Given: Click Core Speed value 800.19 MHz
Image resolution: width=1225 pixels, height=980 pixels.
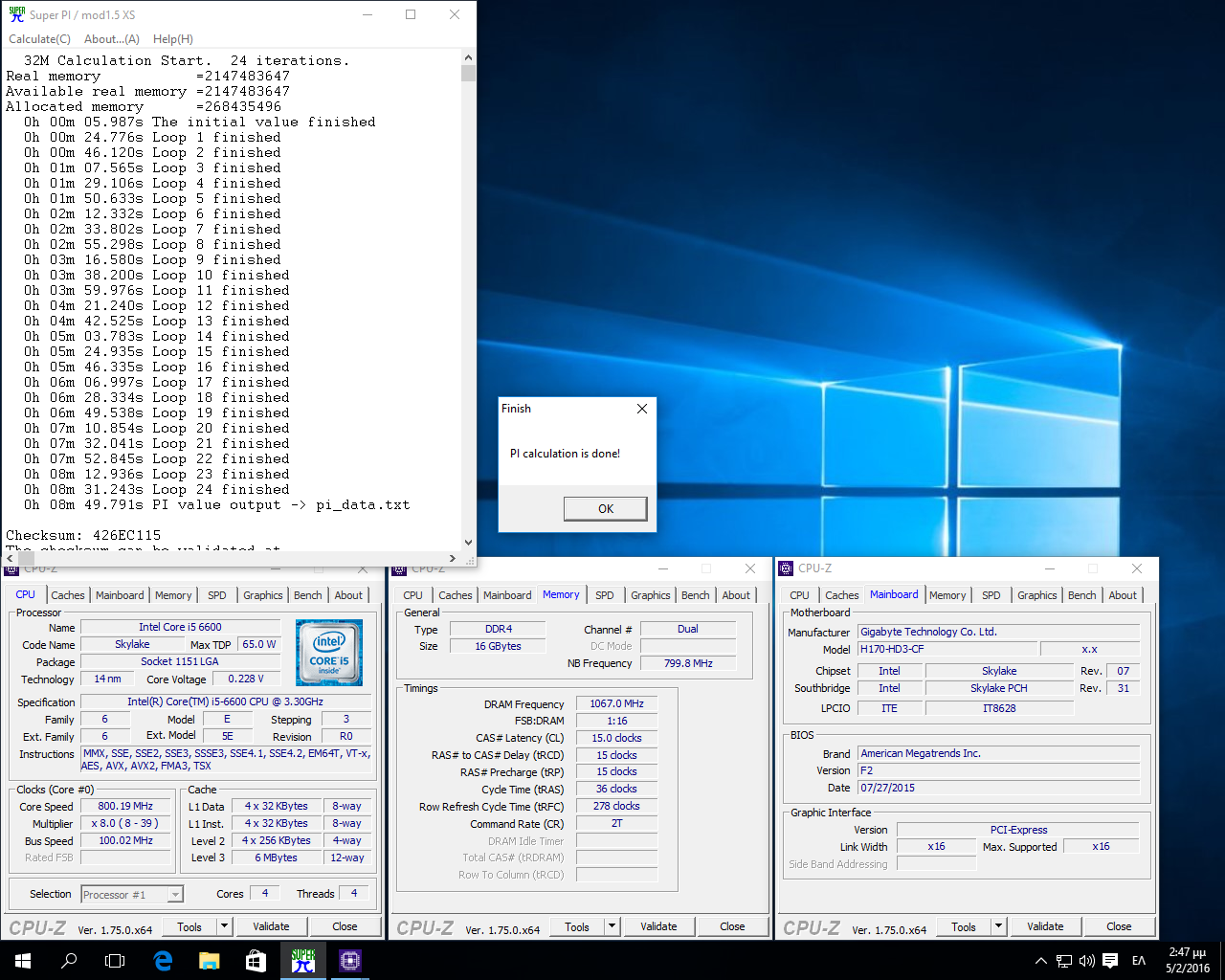Looking at the screenshot, I should pyautogui.click(x=125, y=806).
